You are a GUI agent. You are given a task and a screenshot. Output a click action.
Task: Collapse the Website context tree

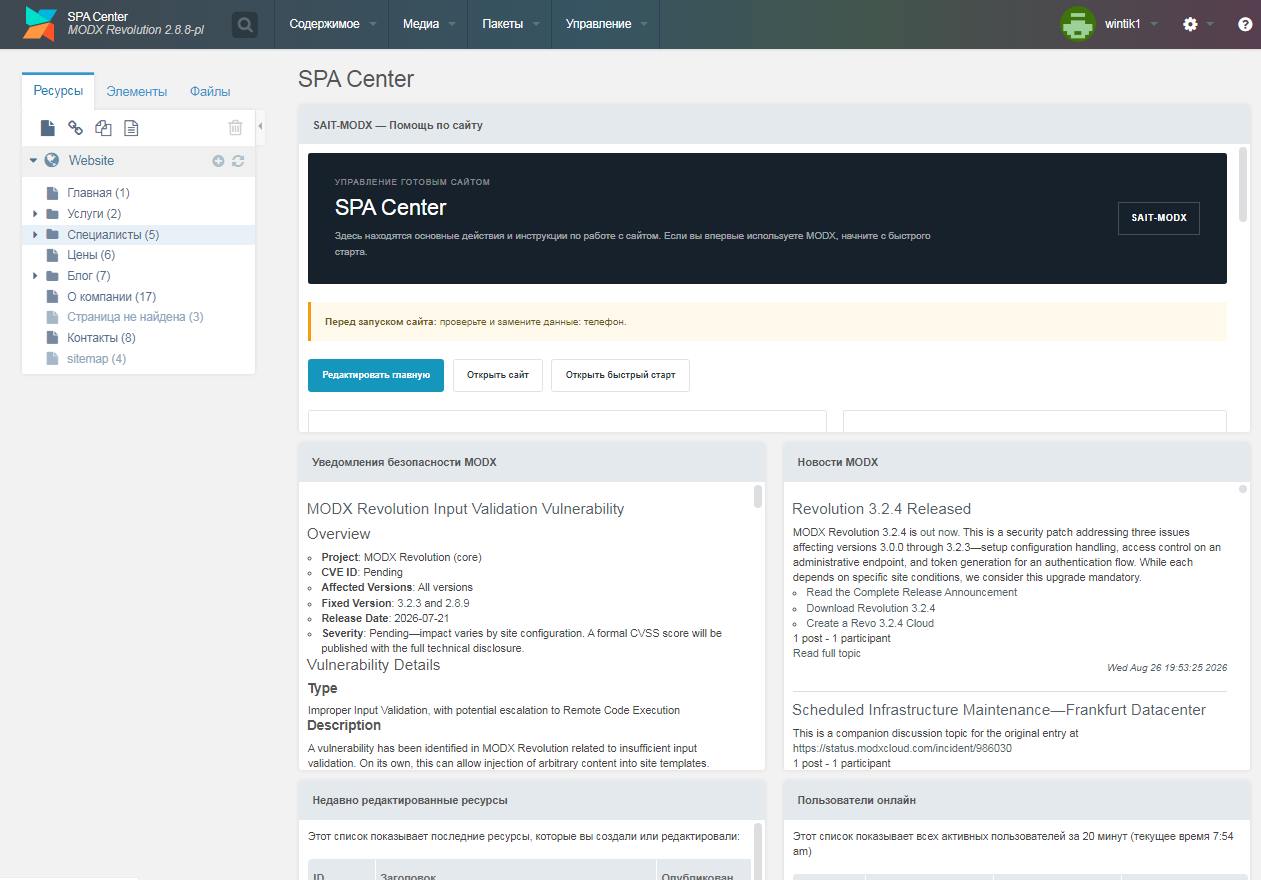coord(33,161)
